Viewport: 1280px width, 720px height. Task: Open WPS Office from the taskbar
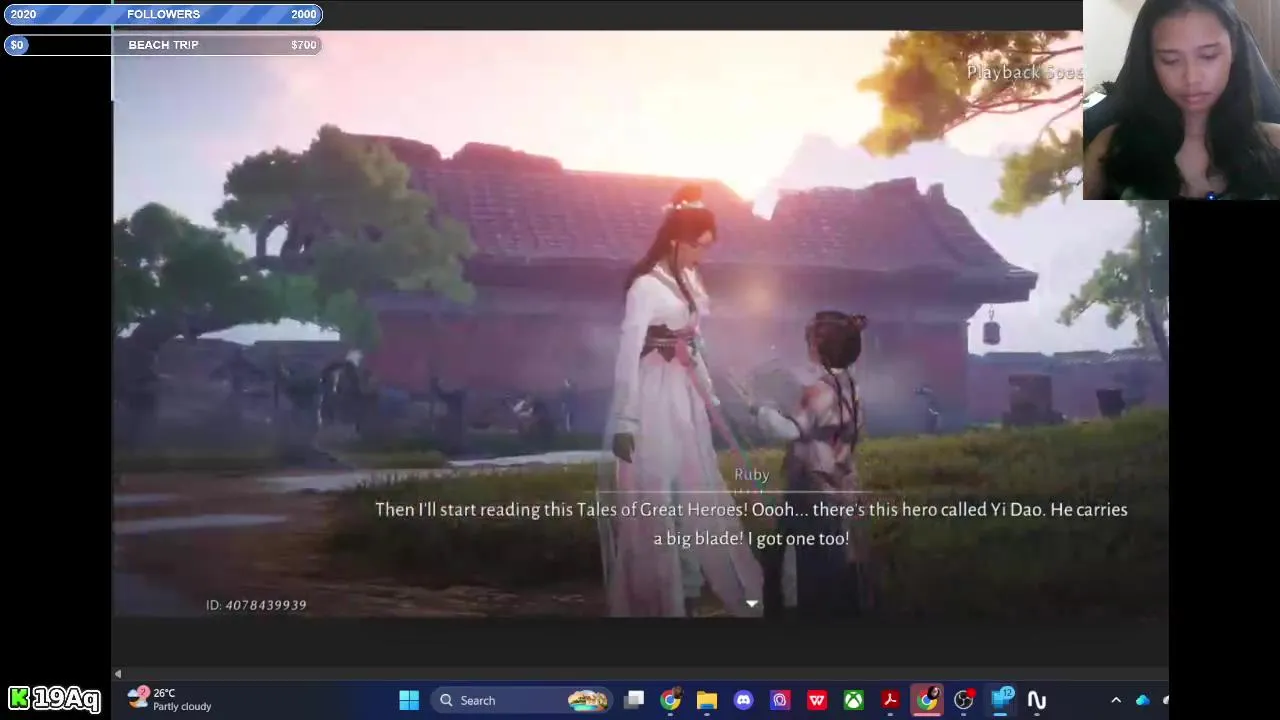tap(817, 700)
